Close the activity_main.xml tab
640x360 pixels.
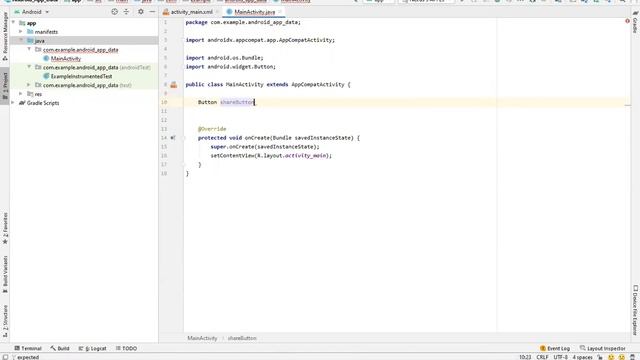click(x=218, y=12)
